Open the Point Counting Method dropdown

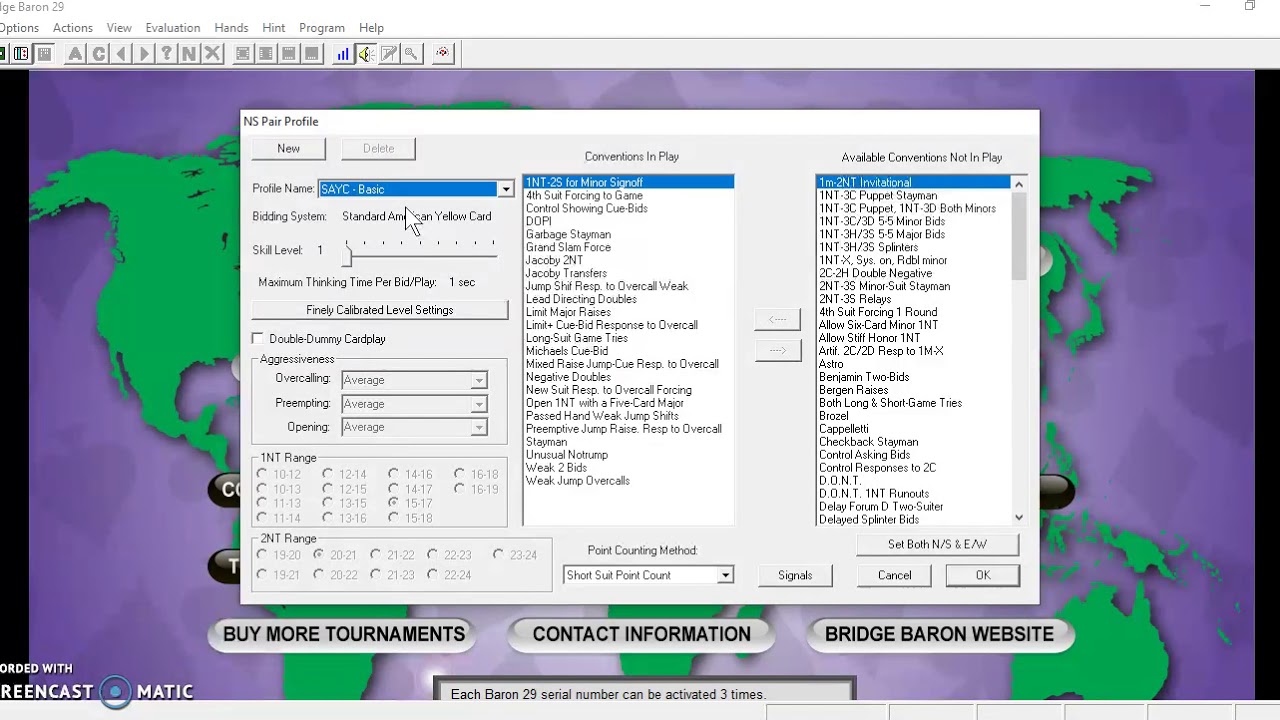tap(725, 575)
